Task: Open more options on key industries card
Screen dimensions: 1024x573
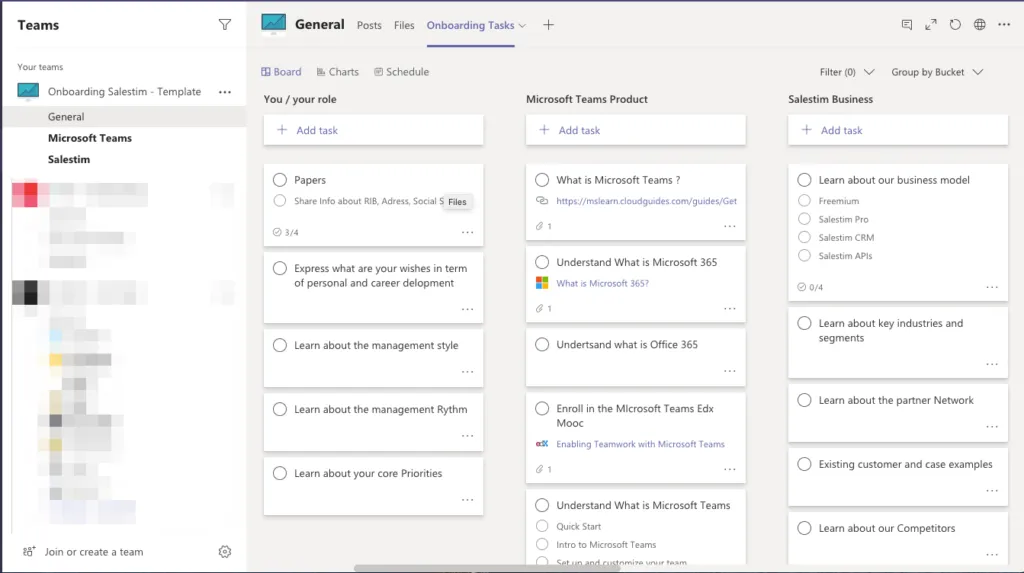Action: click(x=992, y=364)
